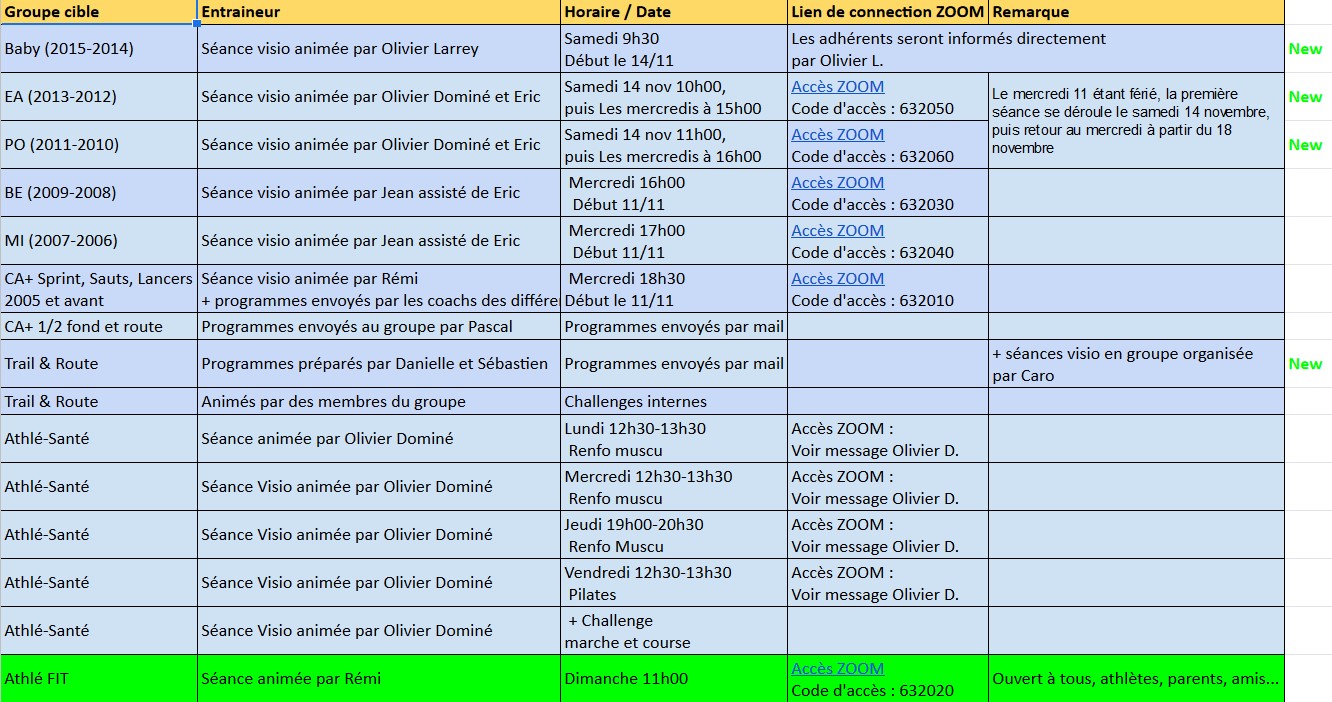Select the 'Remarque' column header
1332x702 pixels.
pyautogui.click(x=1136, y=12)
